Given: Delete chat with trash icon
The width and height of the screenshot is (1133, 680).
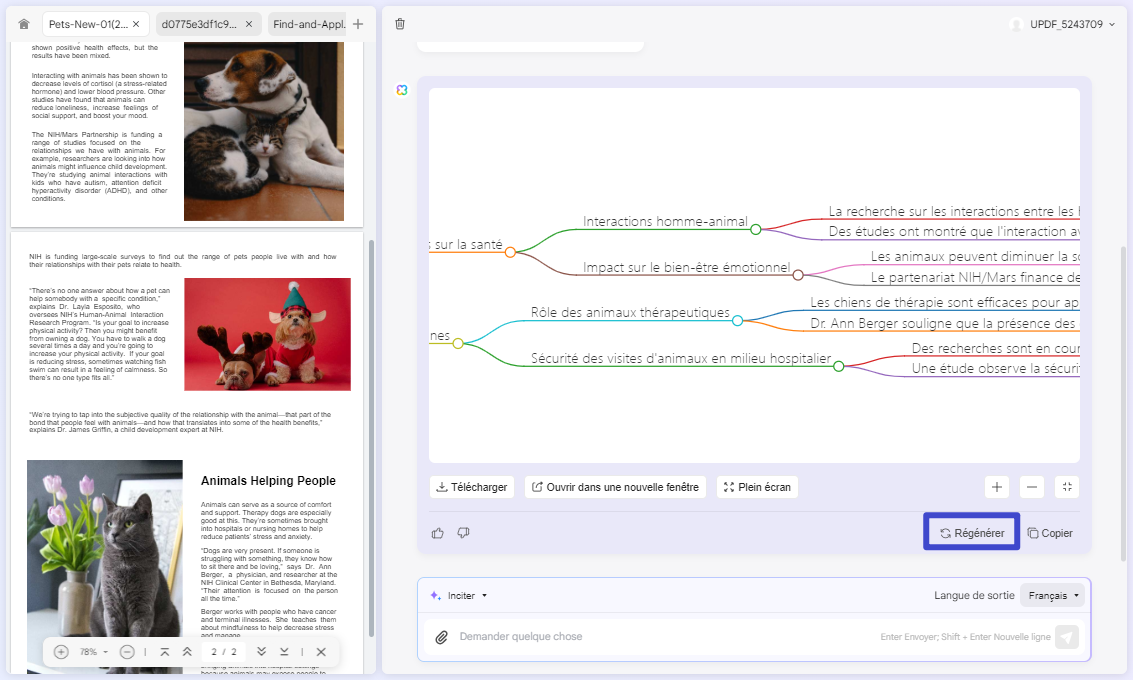Looking at the screenshot, I should point(400,24).
